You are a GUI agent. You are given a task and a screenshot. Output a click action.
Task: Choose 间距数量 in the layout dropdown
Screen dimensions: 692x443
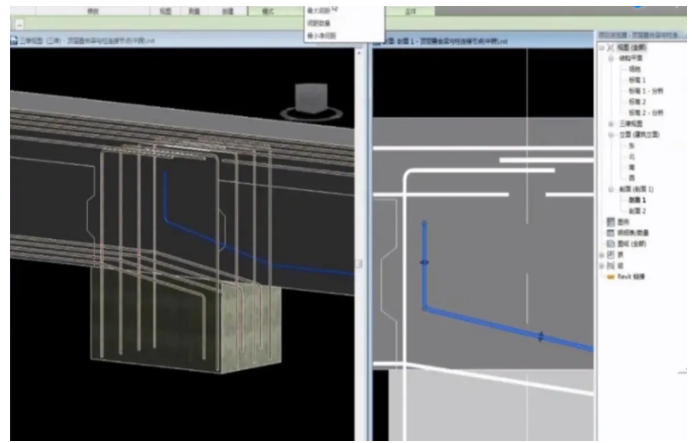(x=319, y=22)
